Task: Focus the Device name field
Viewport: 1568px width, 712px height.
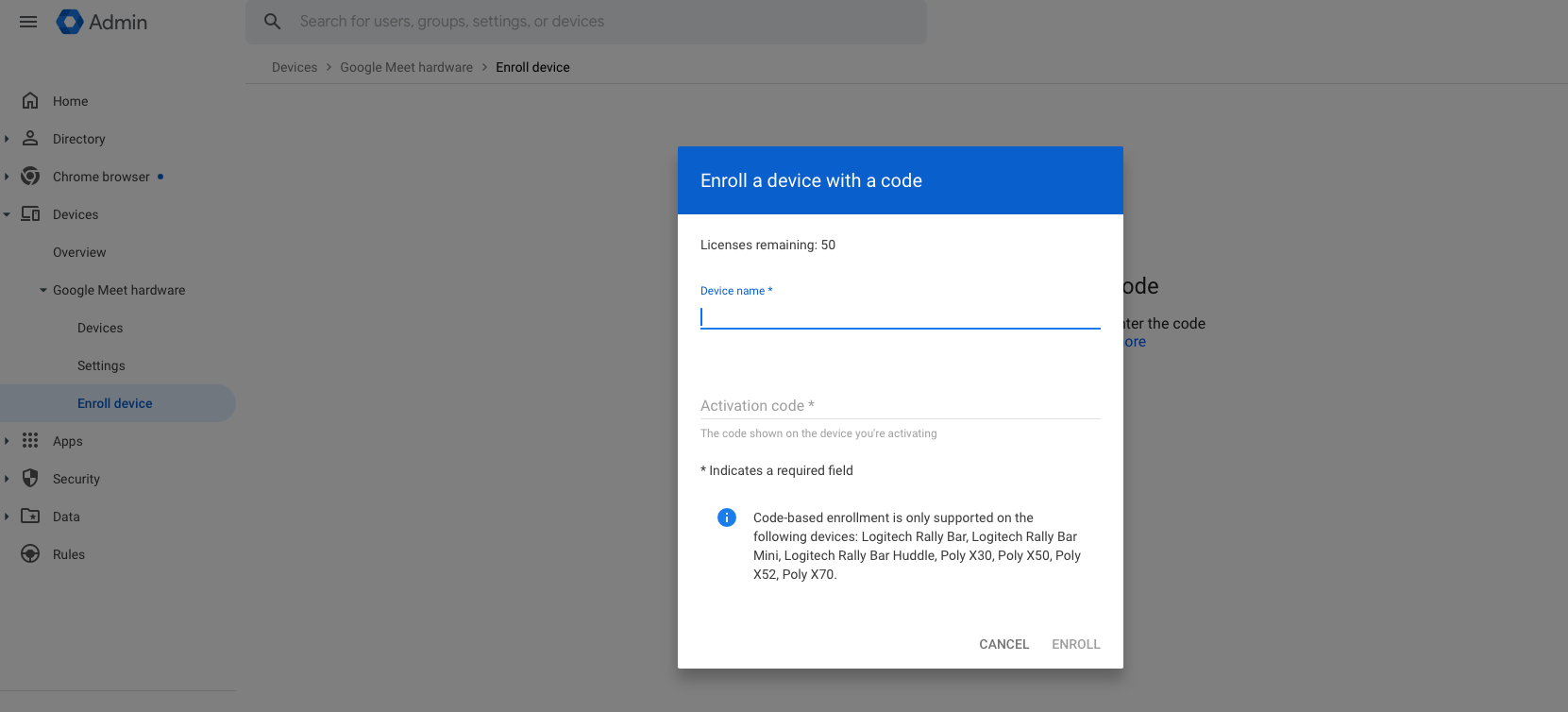Action: [900, 316]
